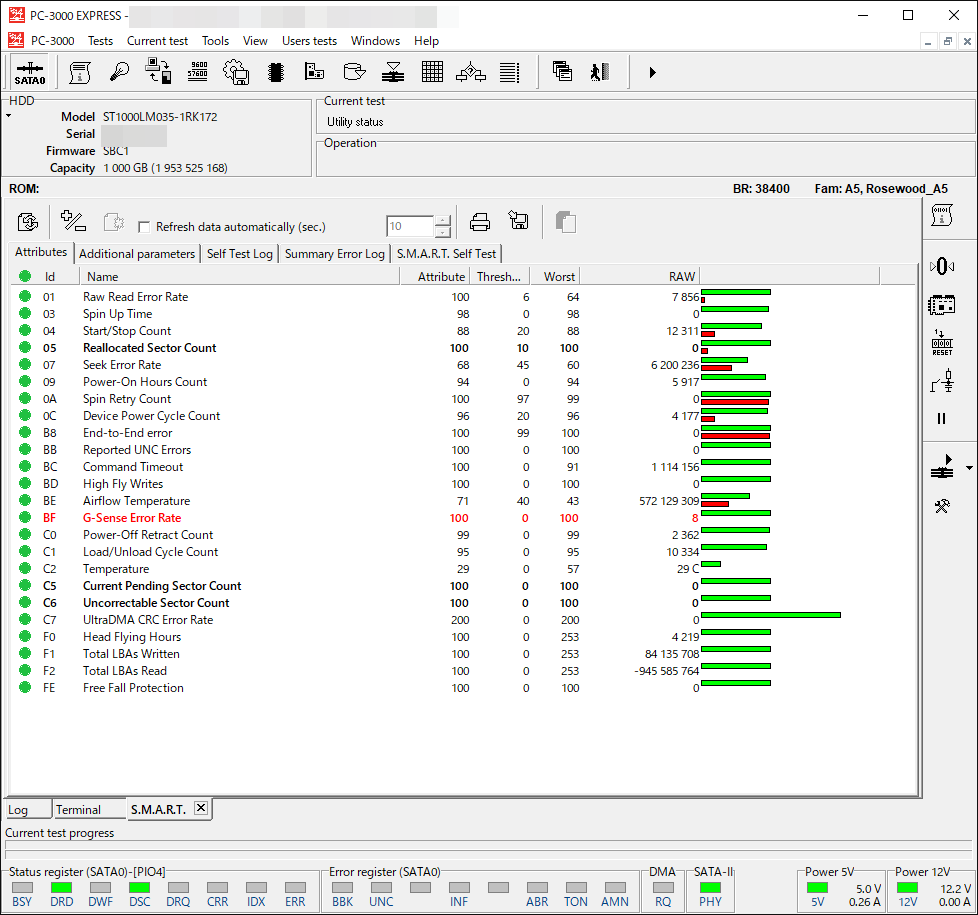
Task: Click the pause icon in right sidebar
Action: point(942,419)
